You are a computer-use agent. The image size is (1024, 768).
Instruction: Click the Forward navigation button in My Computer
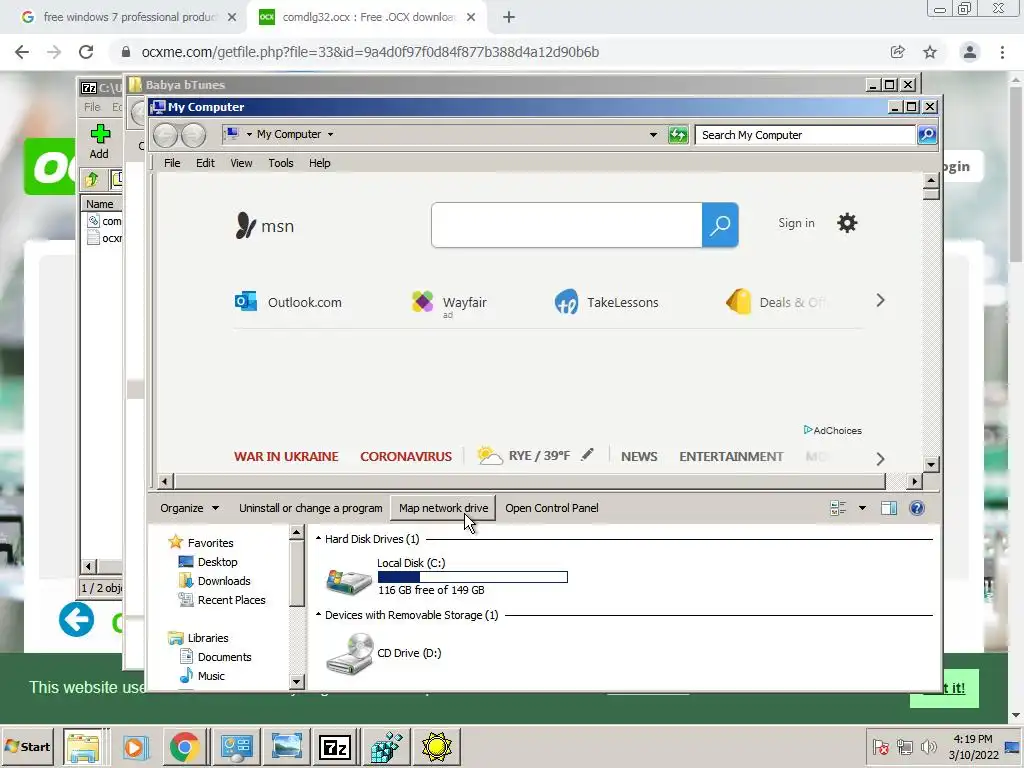[x=193, y=135]
